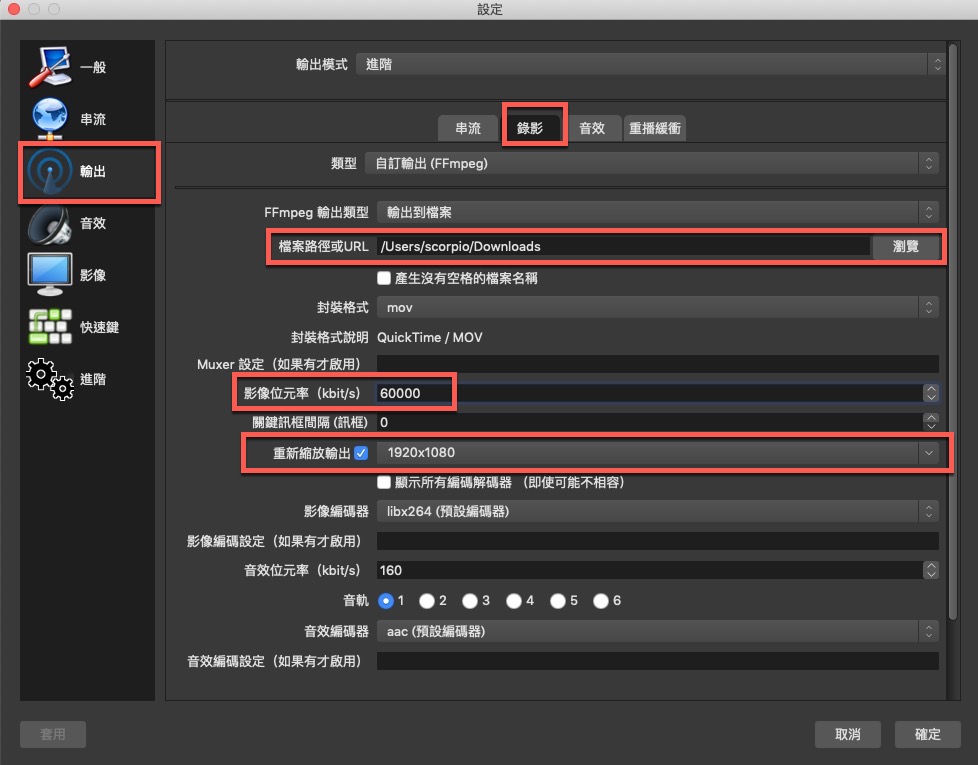Select audio track 3 radio button
This screenshot has width=978, height=765.
coord(470,600)
